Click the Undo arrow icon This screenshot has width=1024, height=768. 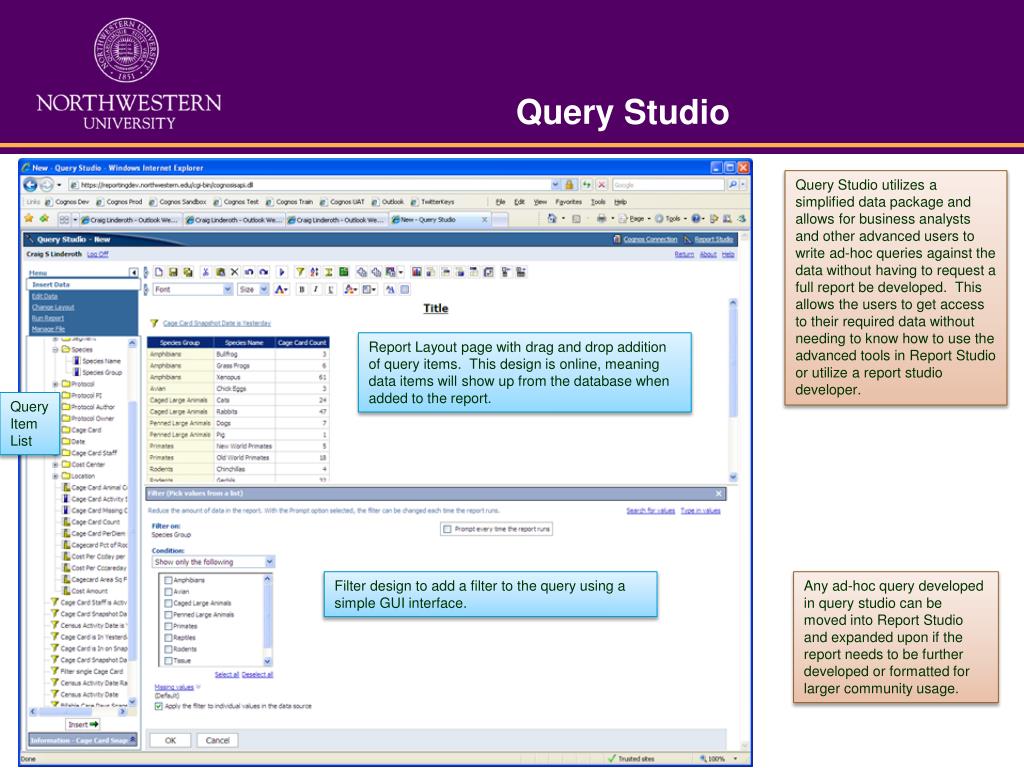pyautogui.click(x=249, y=272)
